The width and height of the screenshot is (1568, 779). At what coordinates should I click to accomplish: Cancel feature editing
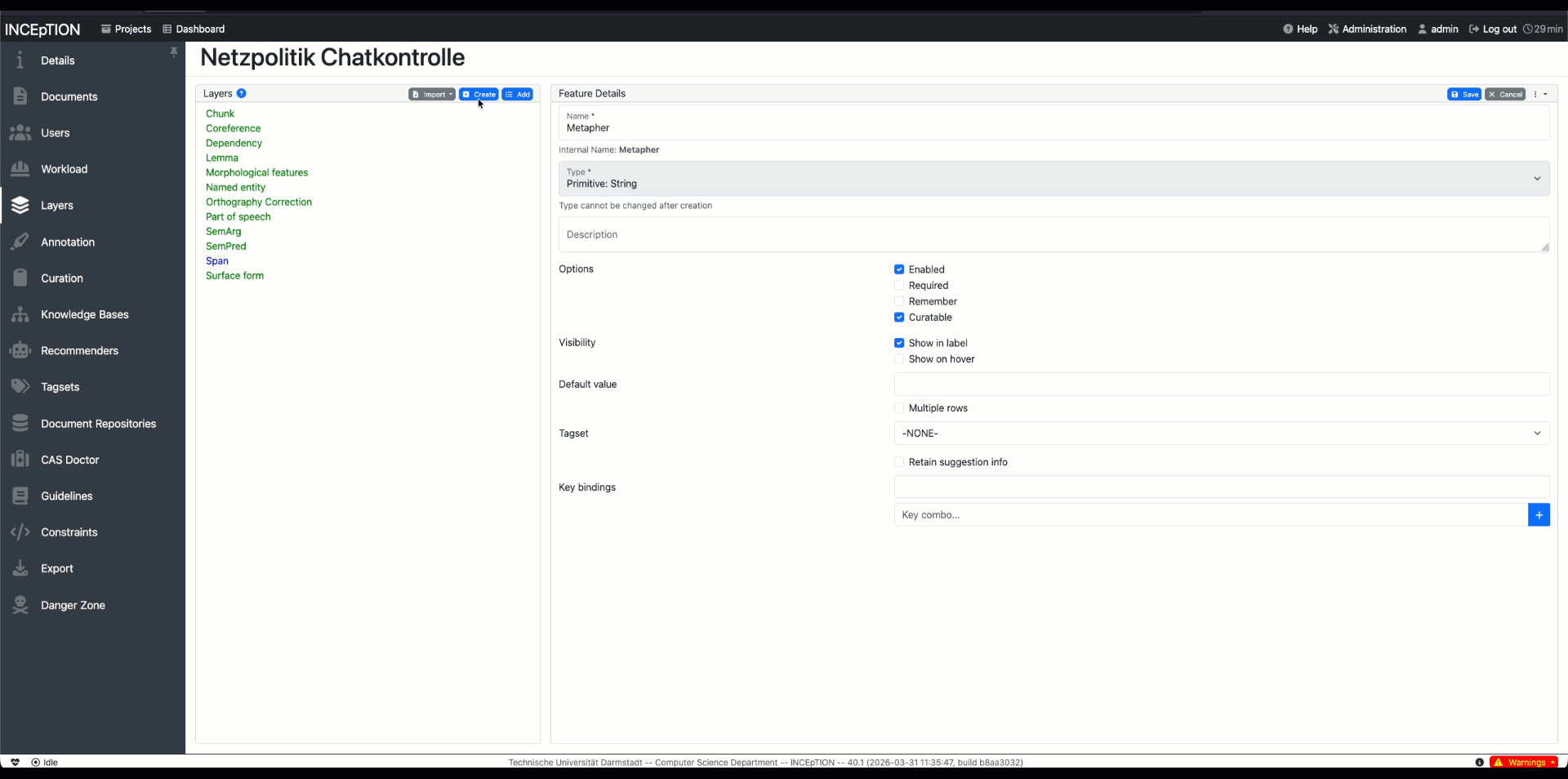pos(1505,94)
